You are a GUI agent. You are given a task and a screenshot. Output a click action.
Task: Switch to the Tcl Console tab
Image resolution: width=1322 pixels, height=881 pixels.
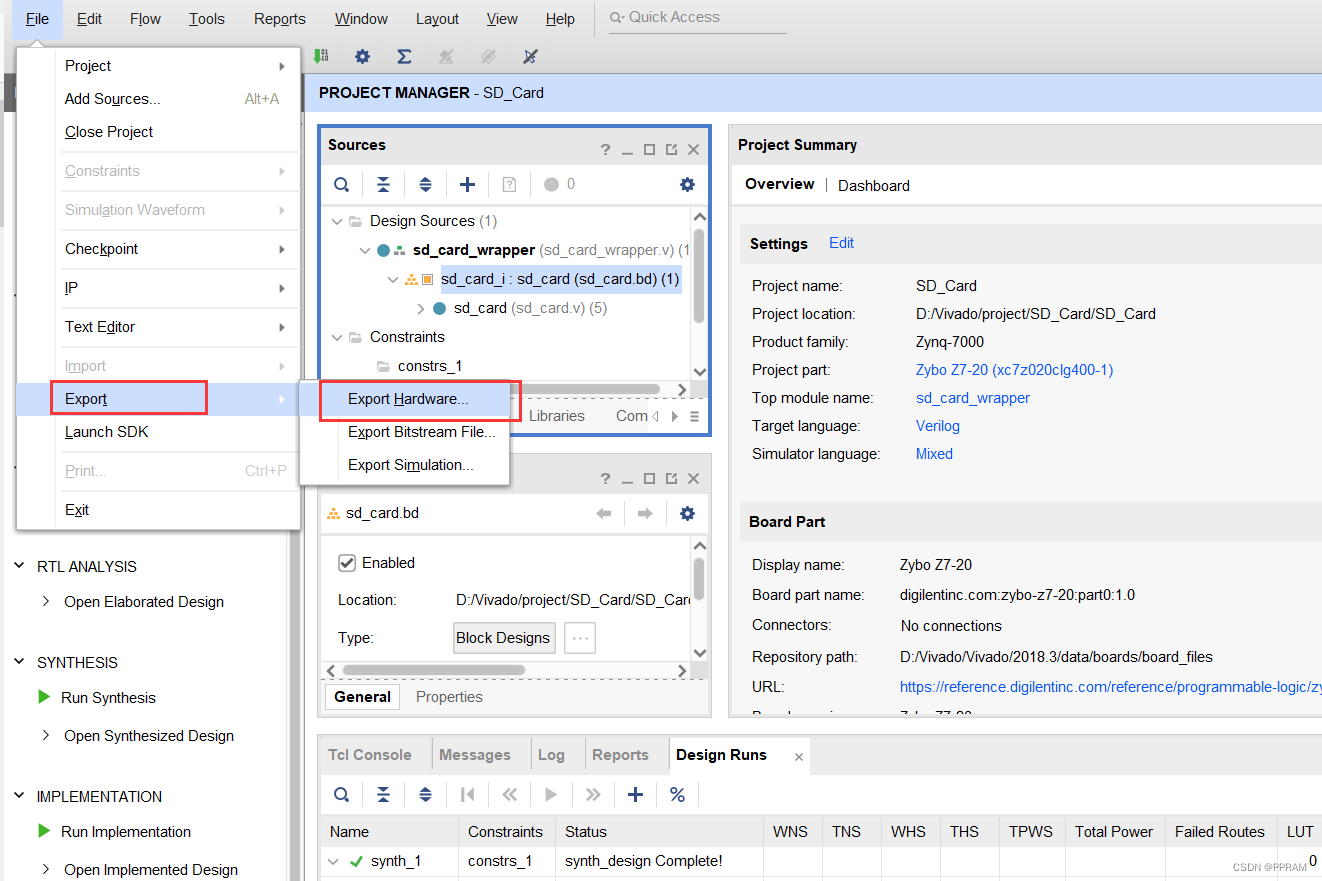370,755
